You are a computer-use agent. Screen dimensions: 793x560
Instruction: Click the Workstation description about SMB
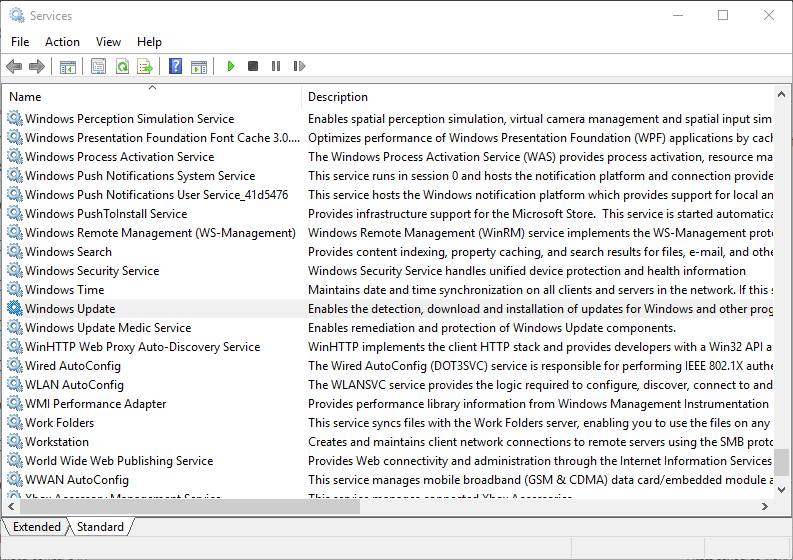(540, 442)
